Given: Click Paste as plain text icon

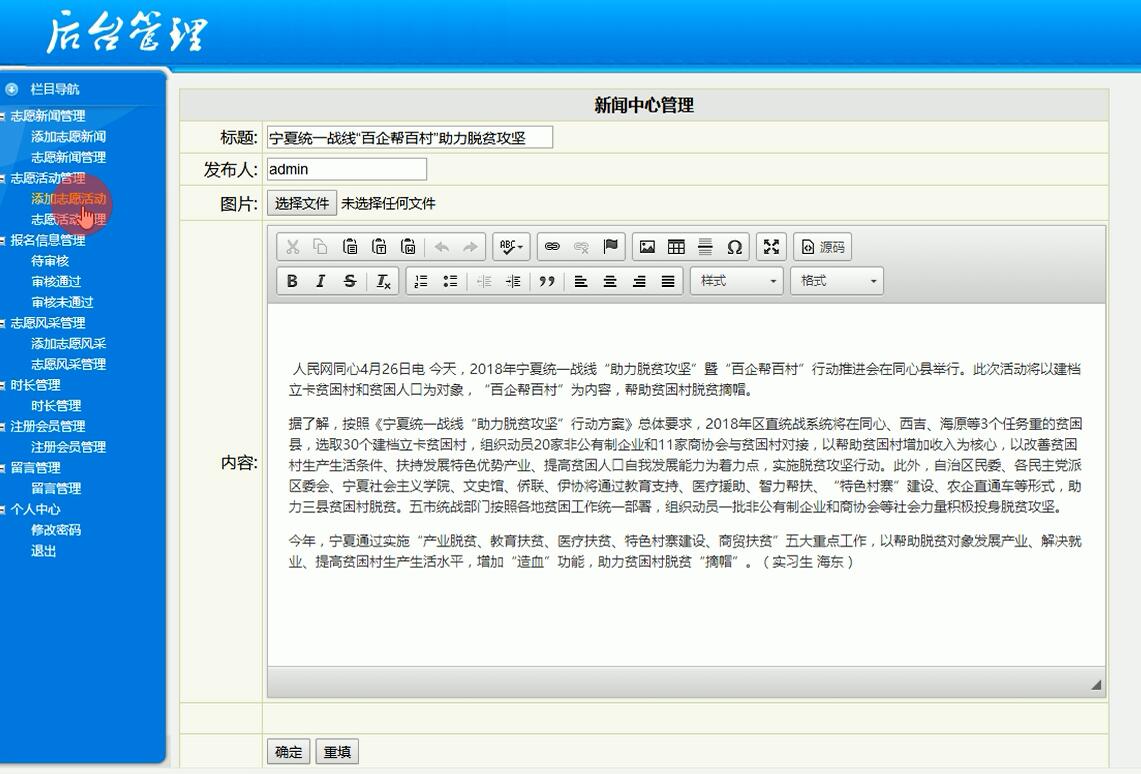Looking at the screenshot, I should tap(379, 247).
